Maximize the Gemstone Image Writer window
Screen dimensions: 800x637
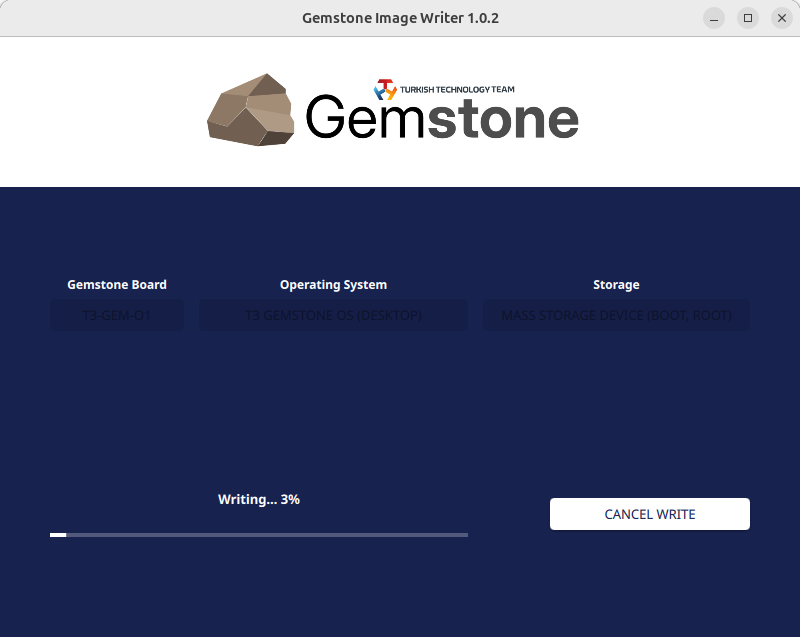pos(748,18)
